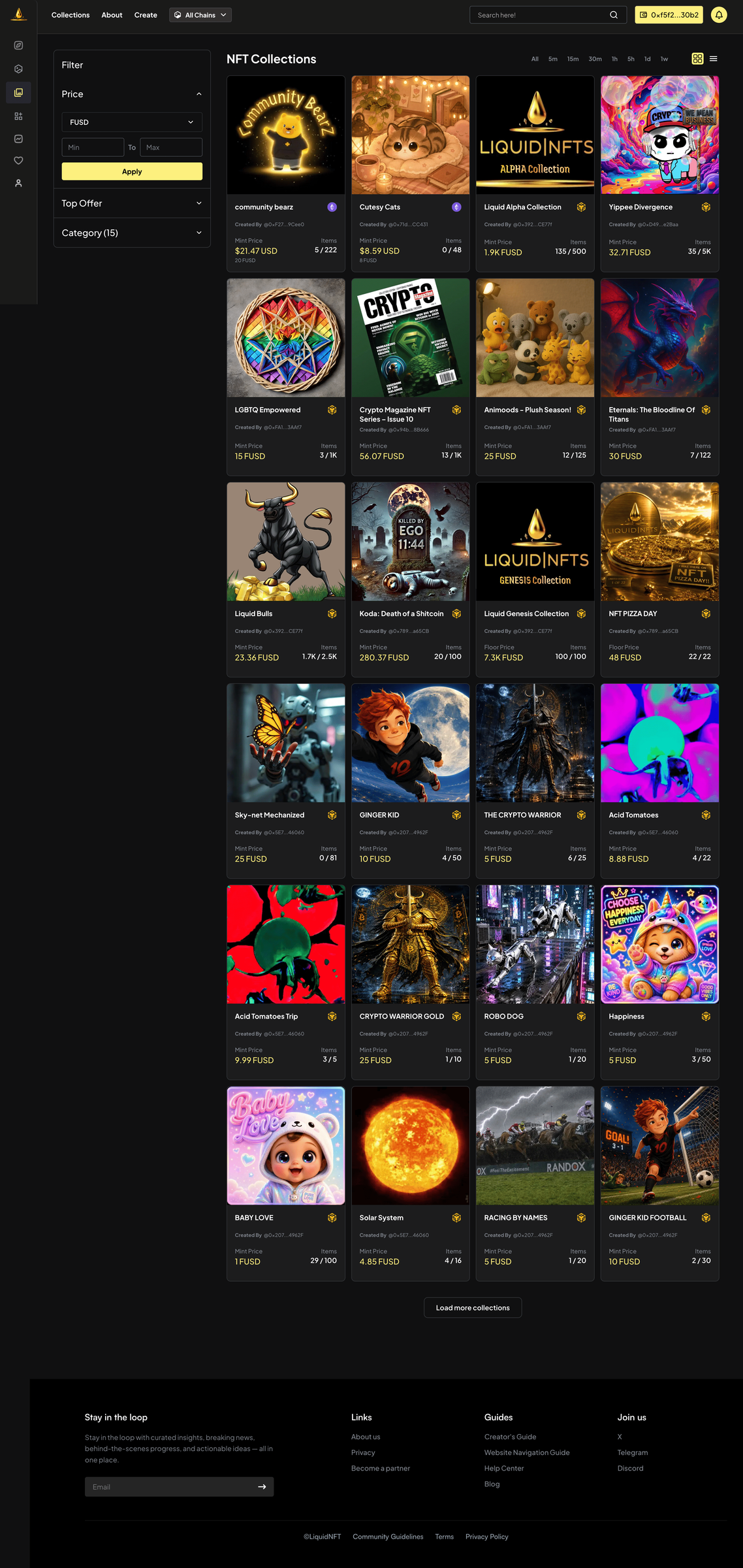This screenshot has height=1568, width=743.
Task: Click the chain badge on Liquid Alpha Collection
Action: coord(581,207)
